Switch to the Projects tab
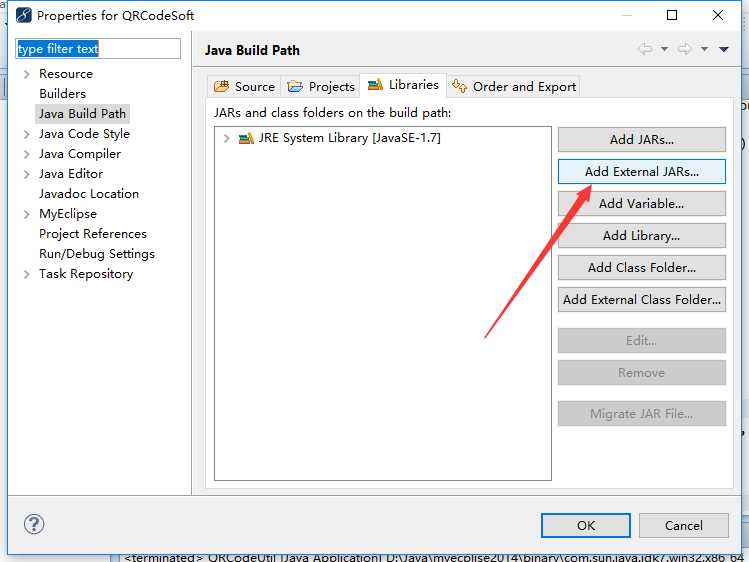 click(x=321, y=86)
